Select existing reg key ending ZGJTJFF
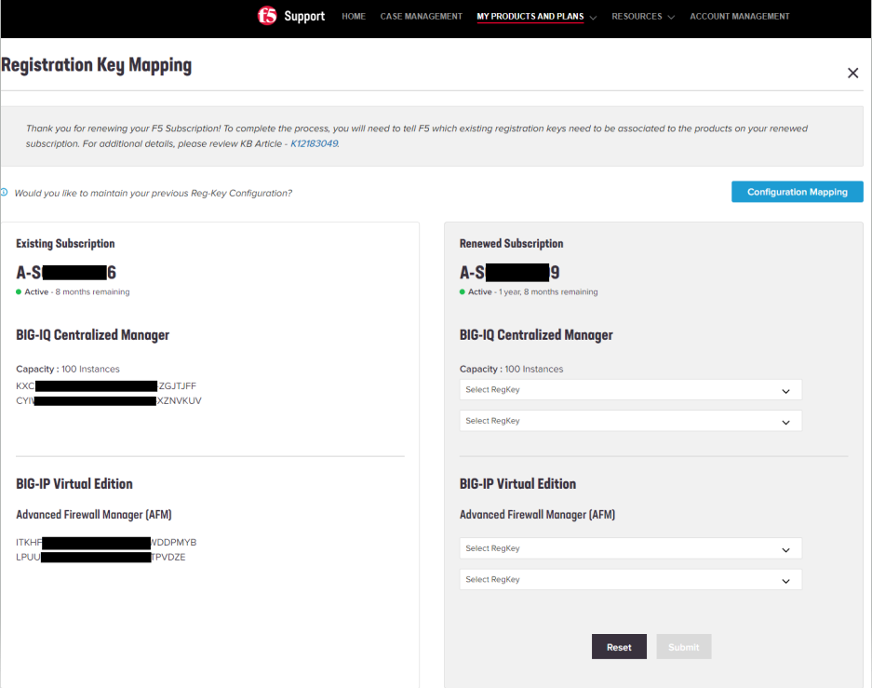This screenshot has height=689, width=872. (106, 386)
